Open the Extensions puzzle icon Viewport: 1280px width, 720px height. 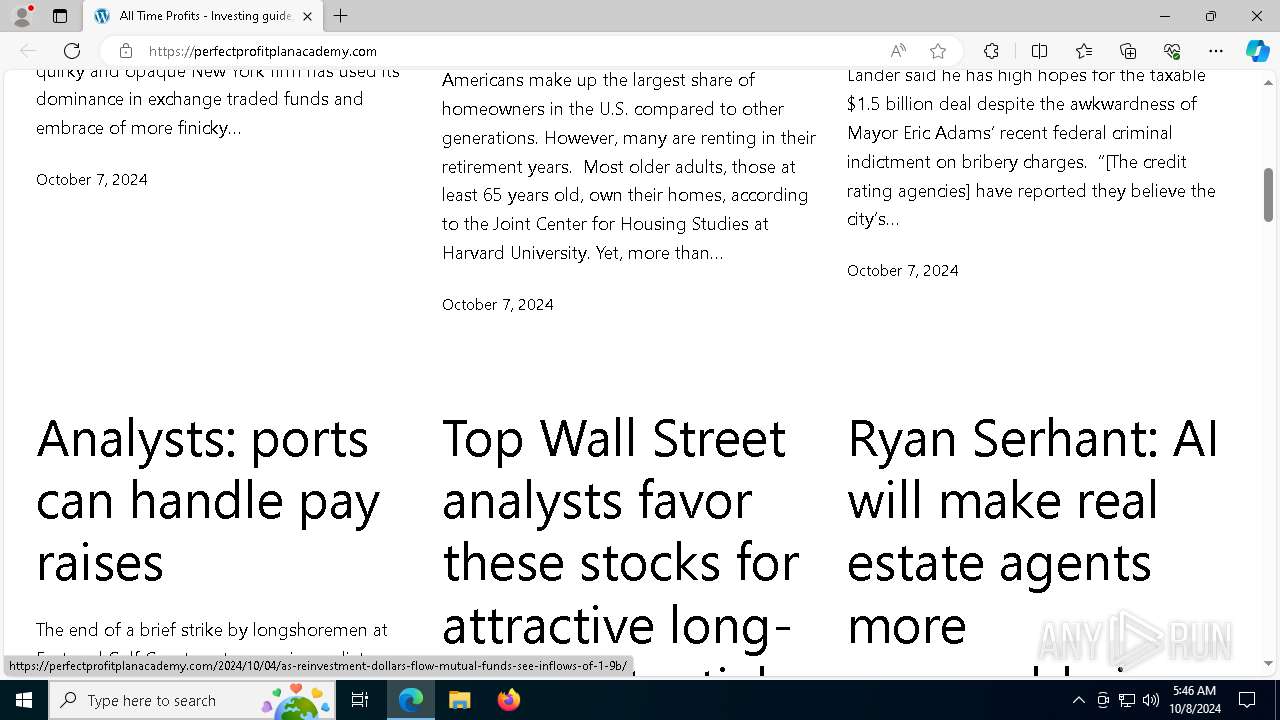[991, 51]
